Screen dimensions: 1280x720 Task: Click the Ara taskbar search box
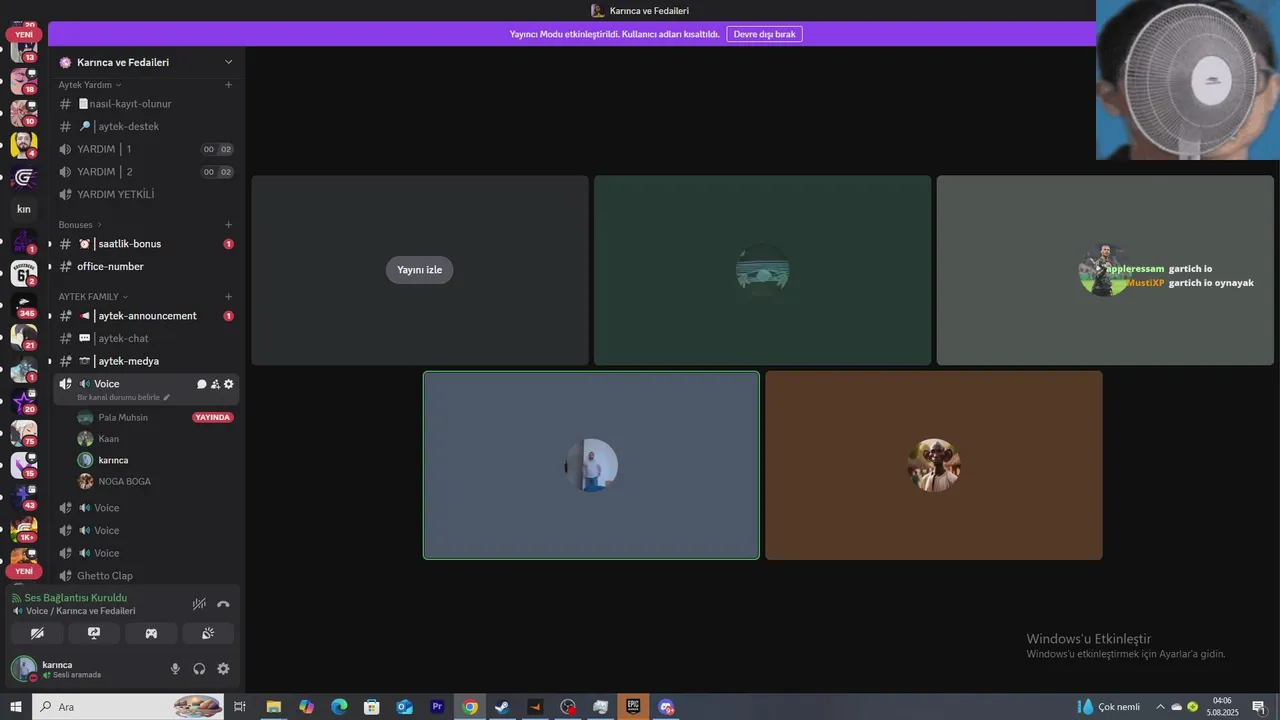[x=127, y=707]
